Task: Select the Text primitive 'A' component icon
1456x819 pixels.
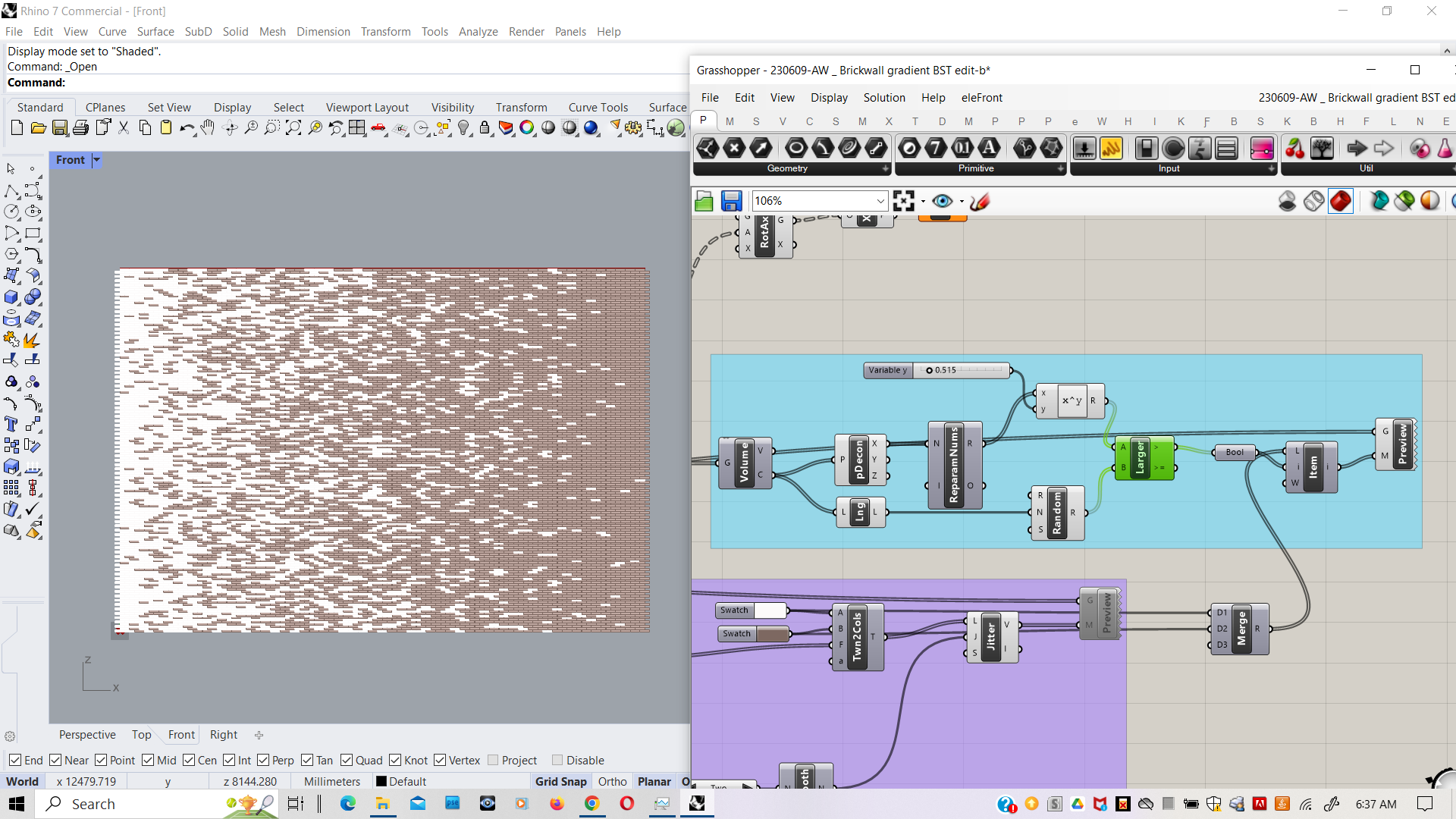Action: coord(989,148)
